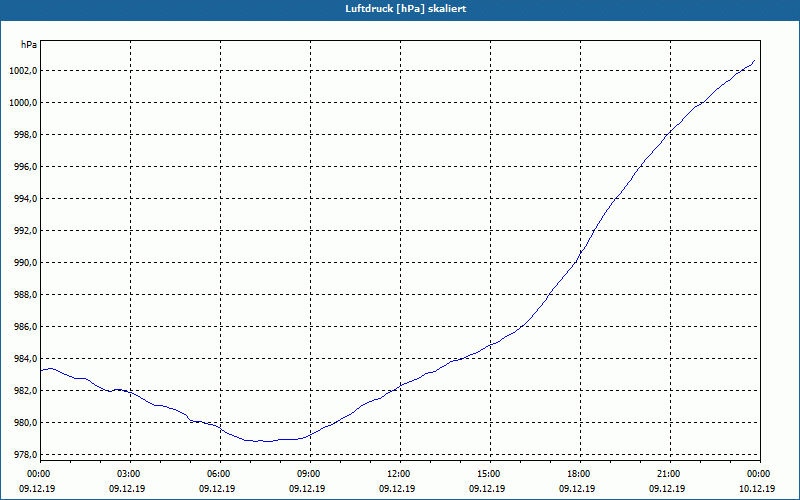
Task: Click the 'Luftdruck [hPa] skaliert' chart title
Action: pos(406,9)
